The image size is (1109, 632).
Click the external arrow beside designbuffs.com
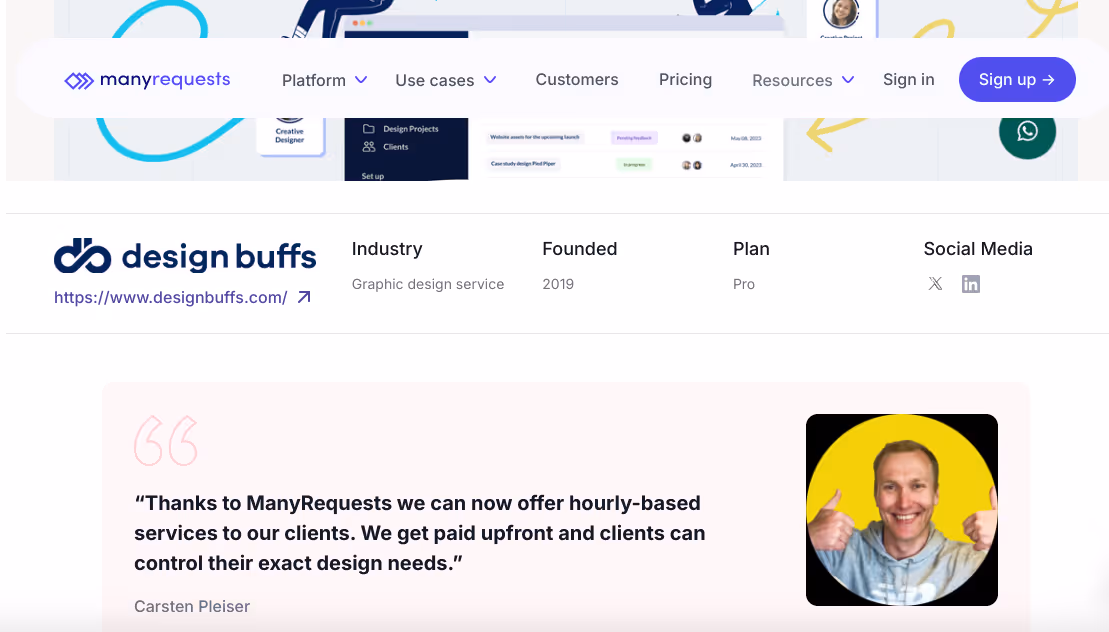pos(304,297)
